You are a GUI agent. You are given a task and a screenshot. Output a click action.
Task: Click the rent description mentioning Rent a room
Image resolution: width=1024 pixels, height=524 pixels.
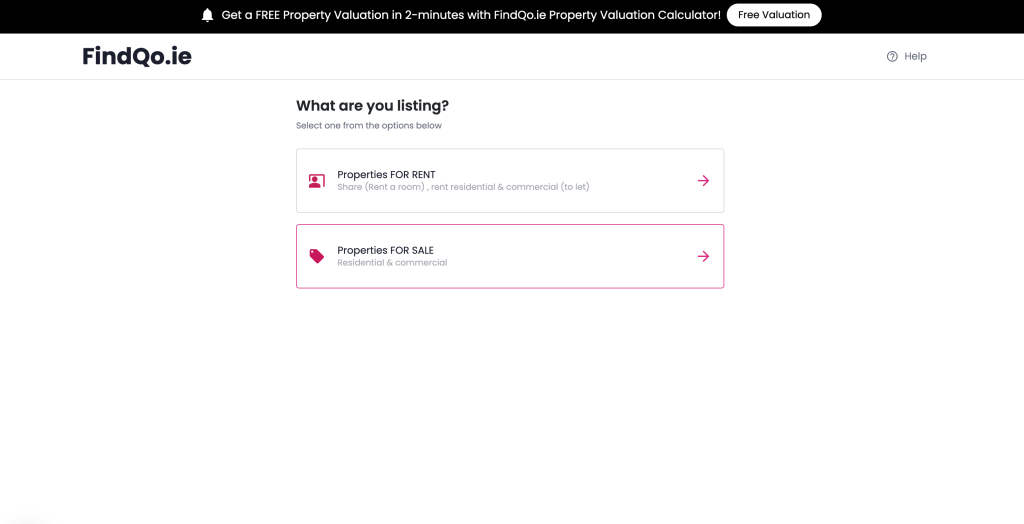point(463,187)
